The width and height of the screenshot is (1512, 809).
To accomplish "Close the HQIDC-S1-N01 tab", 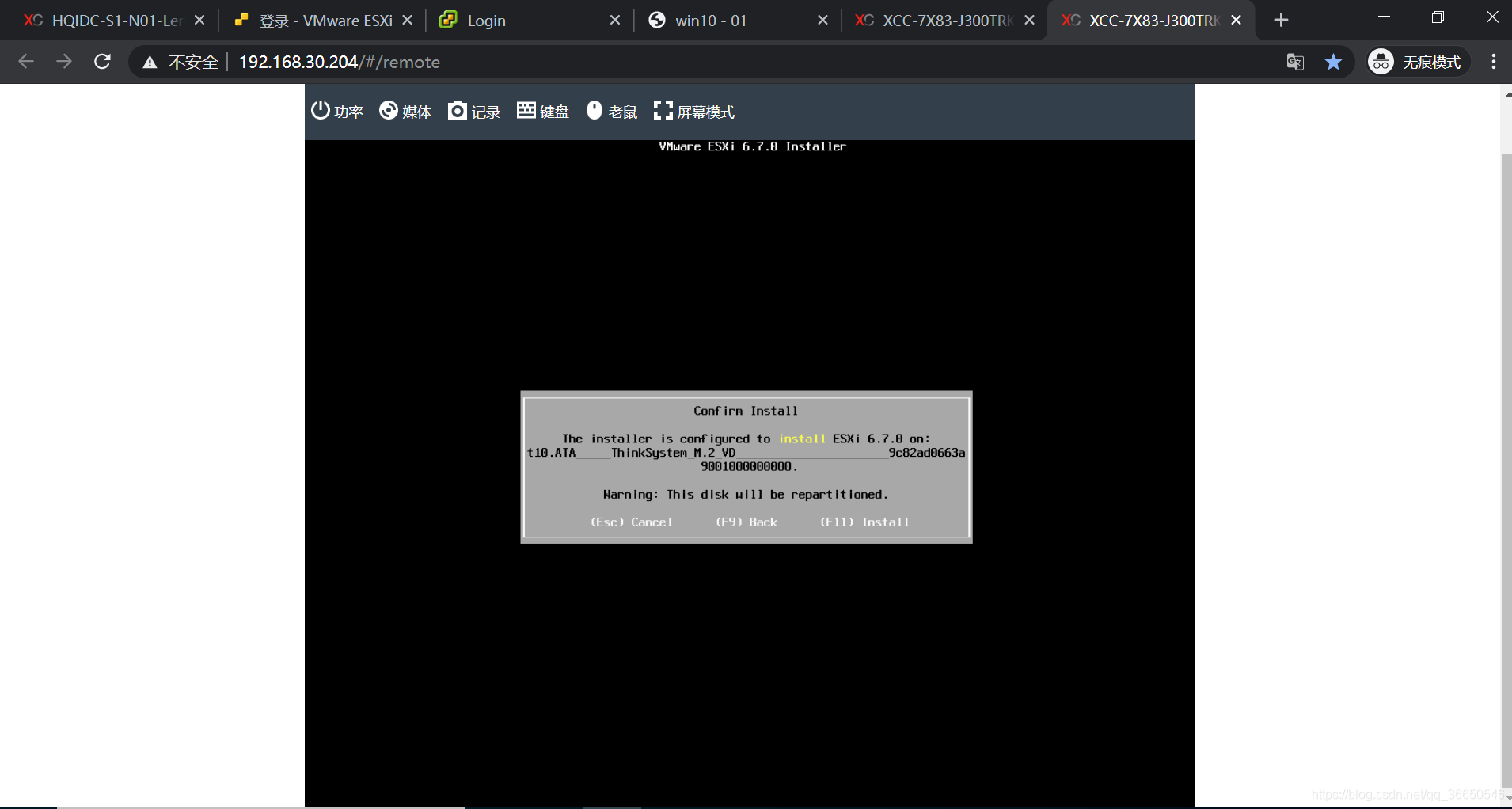I will click(x=199, y=21).
